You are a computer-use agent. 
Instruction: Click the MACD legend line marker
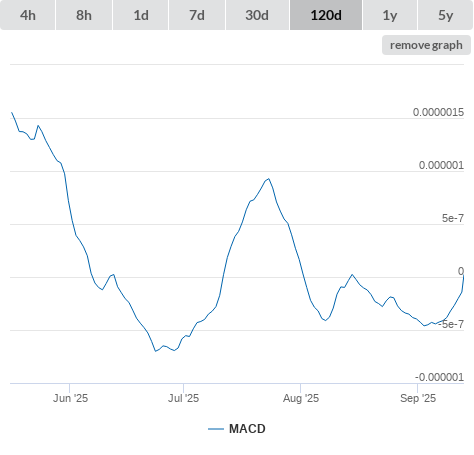tap(216, 429)
